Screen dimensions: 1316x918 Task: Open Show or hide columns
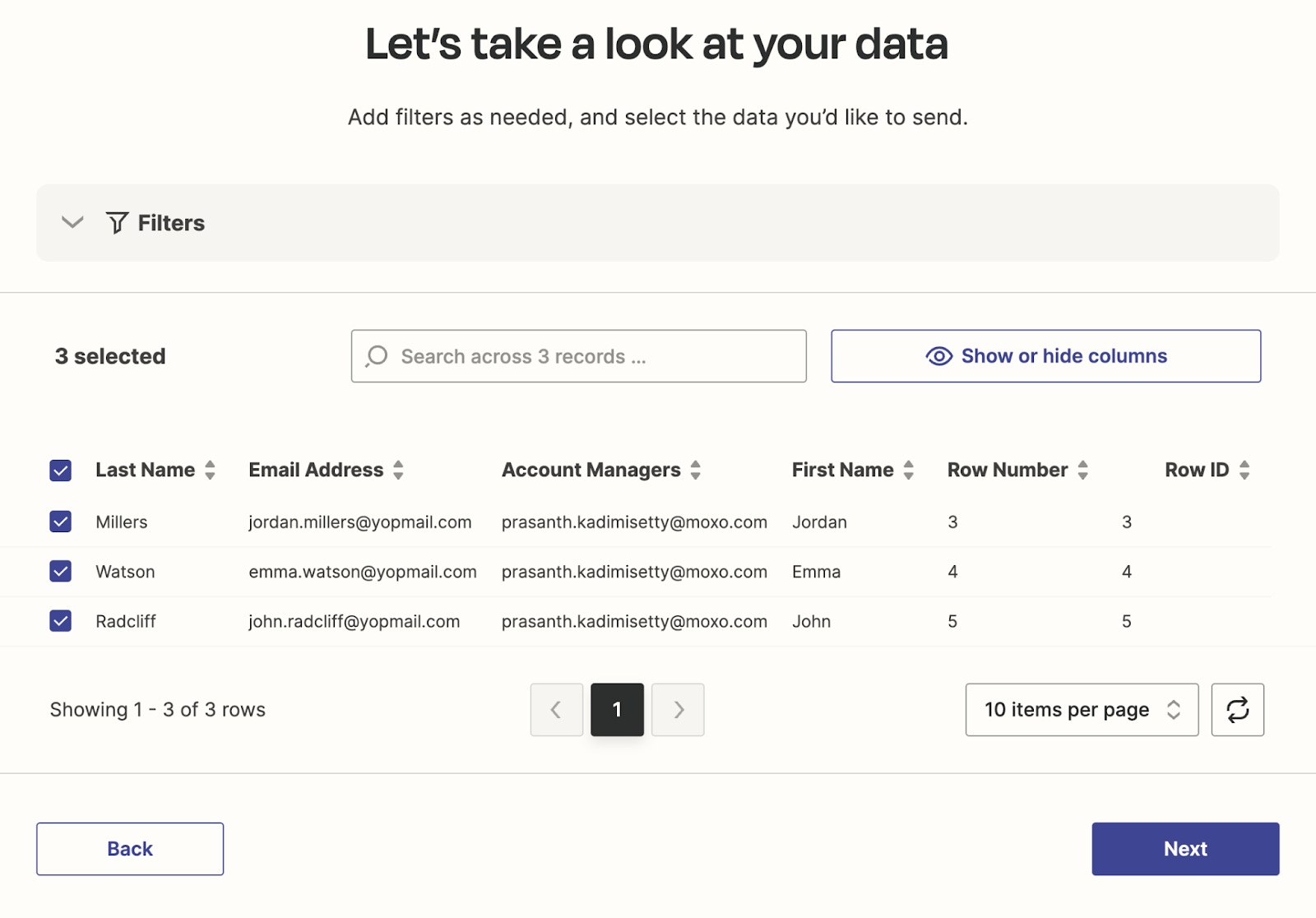pyautogui.click(x=1045, y=356)
